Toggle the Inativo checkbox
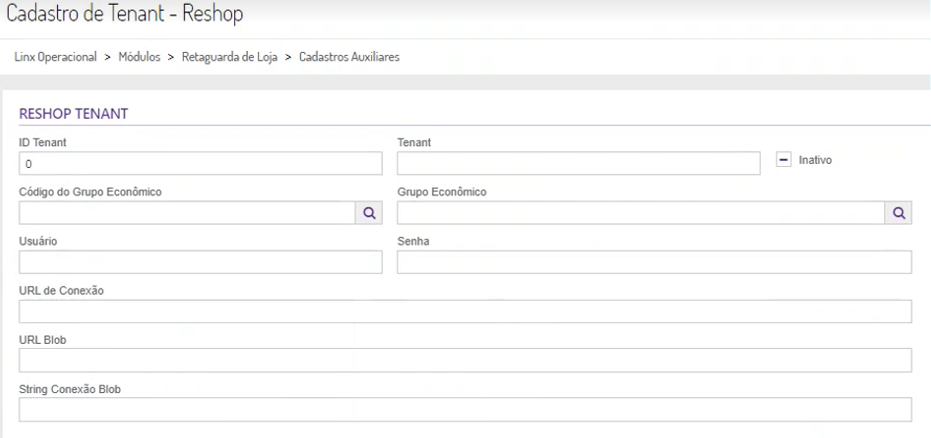Screen dimensions: 931x438 click(784, 160)
